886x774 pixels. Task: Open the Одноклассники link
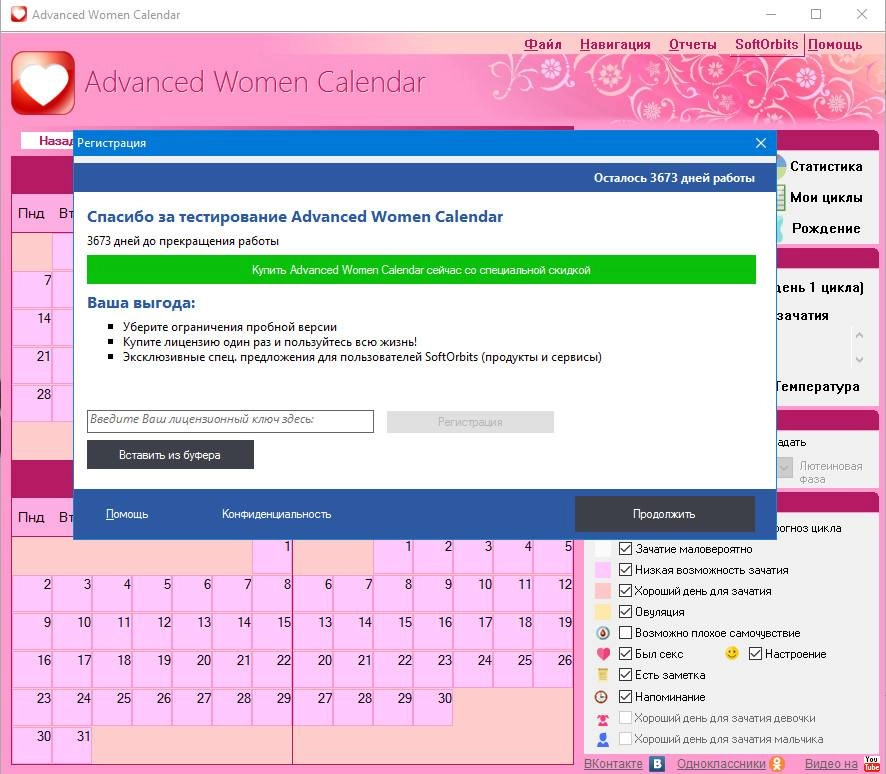pyautogui.click(x=721, y=764)
